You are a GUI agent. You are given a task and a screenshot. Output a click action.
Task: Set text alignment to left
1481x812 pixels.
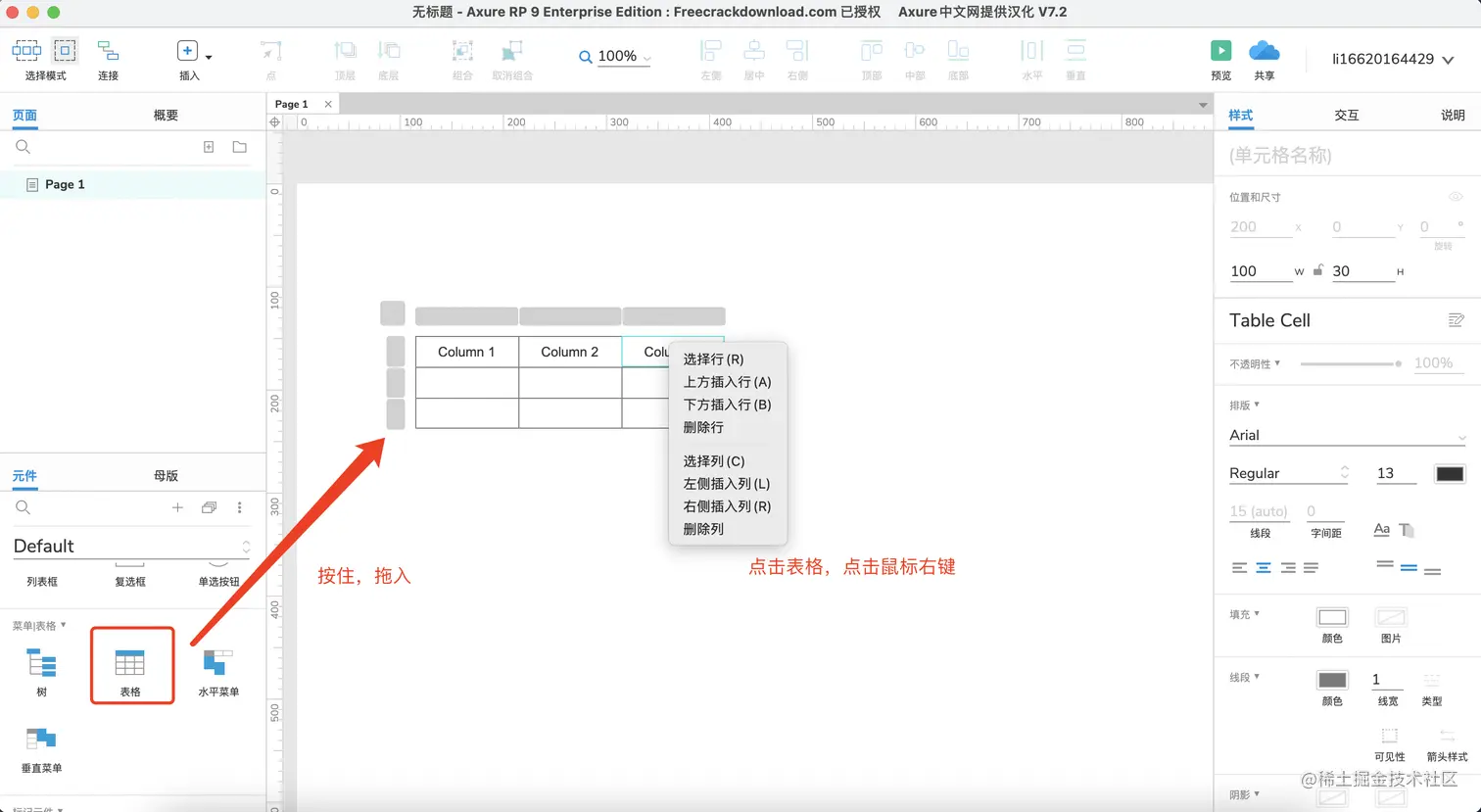click(1240, 567)
